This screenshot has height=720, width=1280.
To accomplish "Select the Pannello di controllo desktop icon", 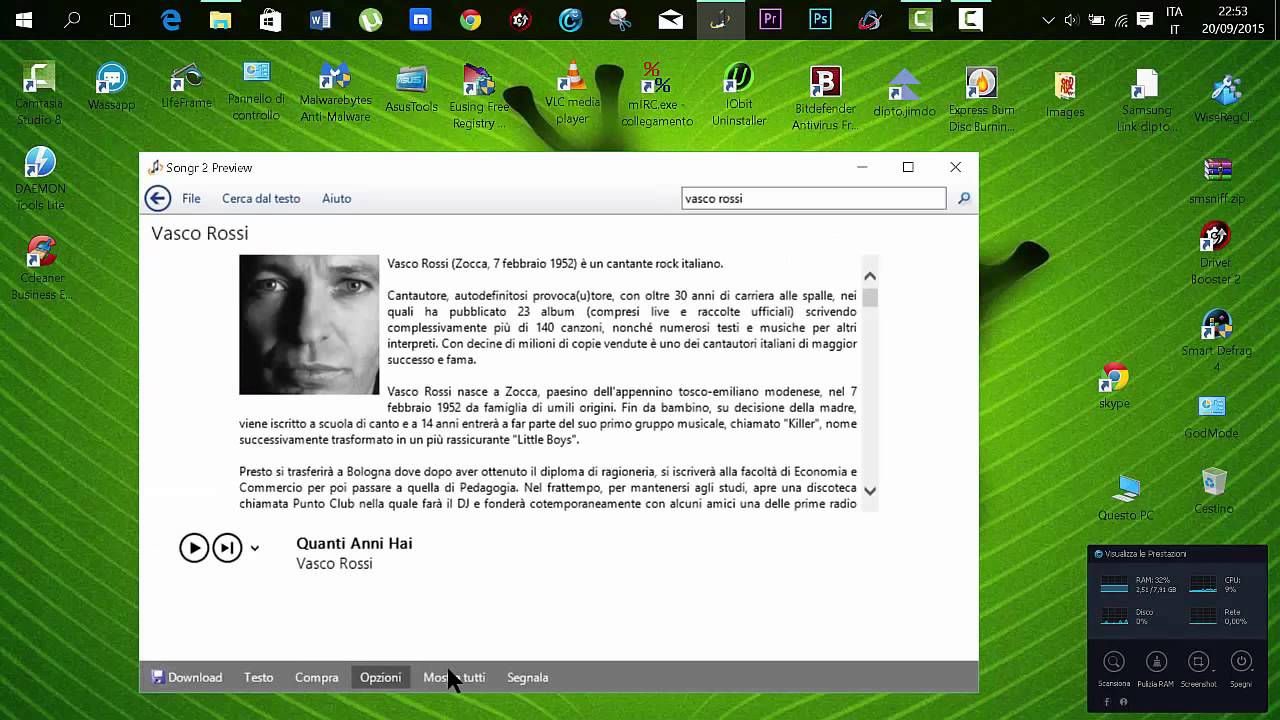I will coord(257,92).
